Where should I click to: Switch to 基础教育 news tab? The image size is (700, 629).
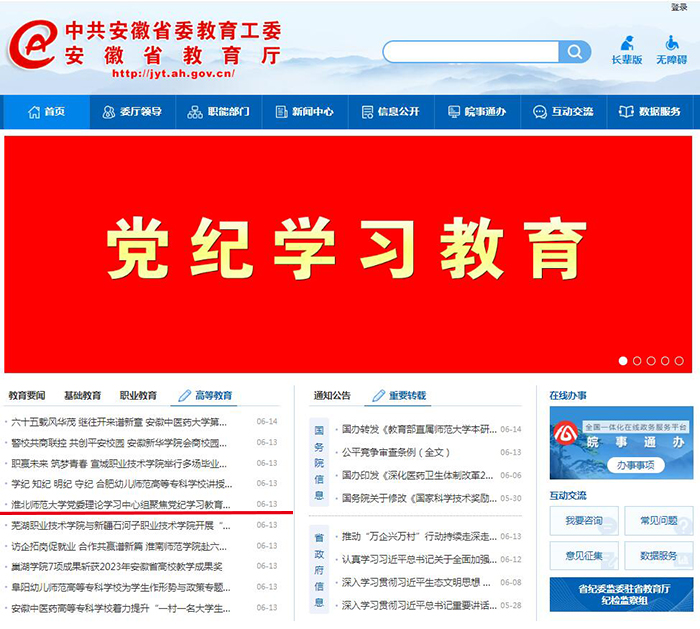tap(82, 395)
